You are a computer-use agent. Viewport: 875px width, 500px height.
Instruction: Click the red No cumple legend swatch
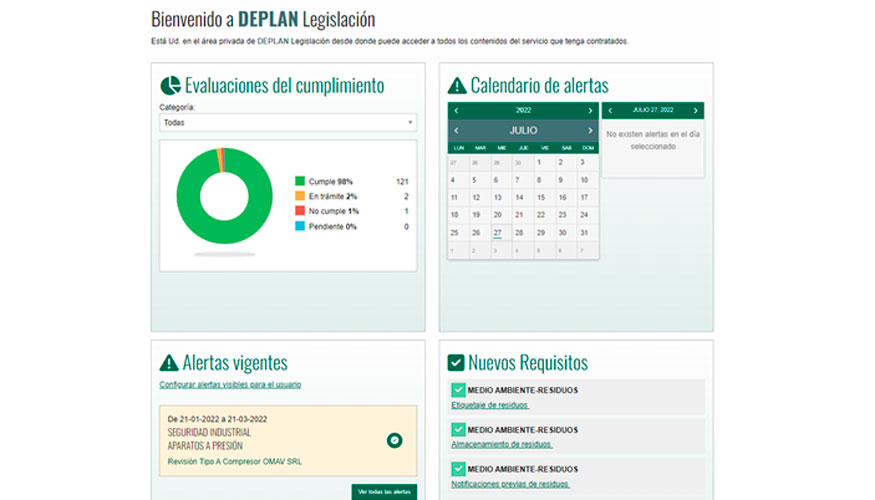(300, 211)
